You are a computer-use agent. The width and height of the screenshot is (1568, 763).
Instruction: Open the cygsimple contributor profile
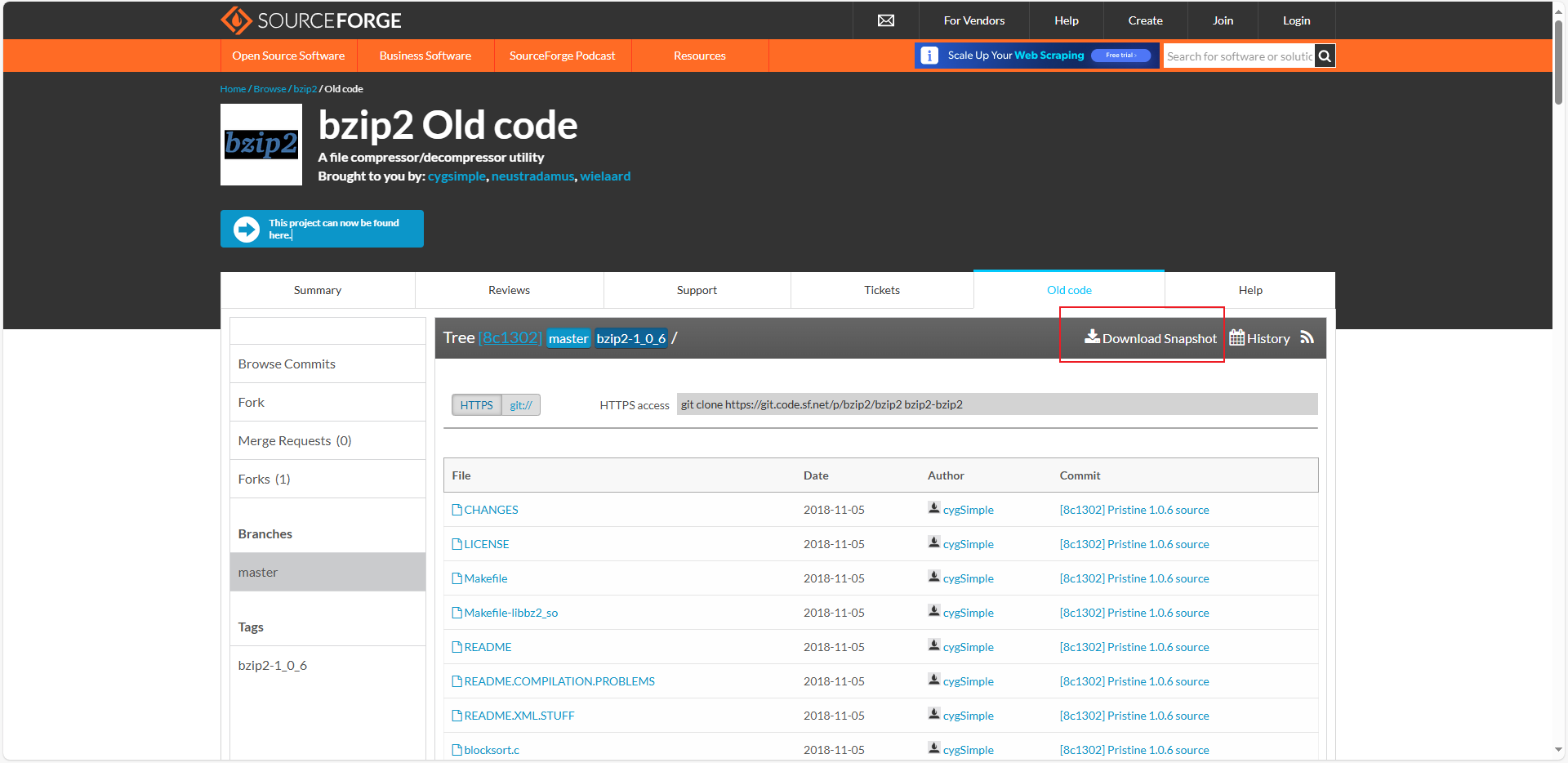[x=457, y=176]
